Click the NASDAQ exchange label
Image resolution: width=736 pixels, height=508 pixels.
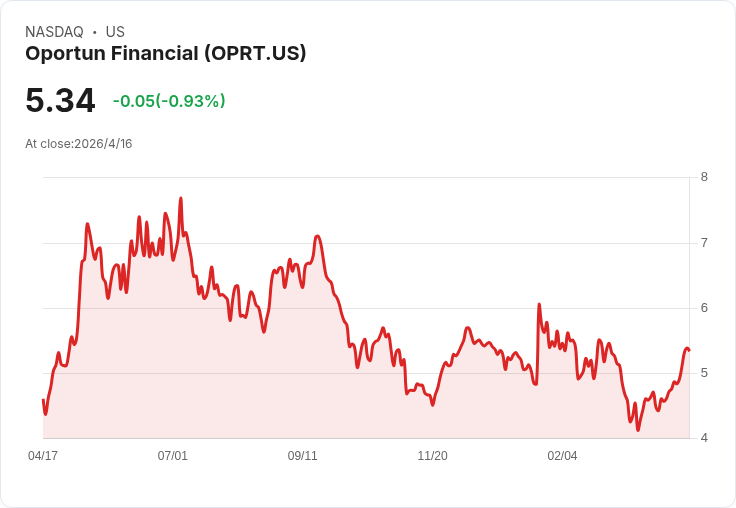(54, 32)
